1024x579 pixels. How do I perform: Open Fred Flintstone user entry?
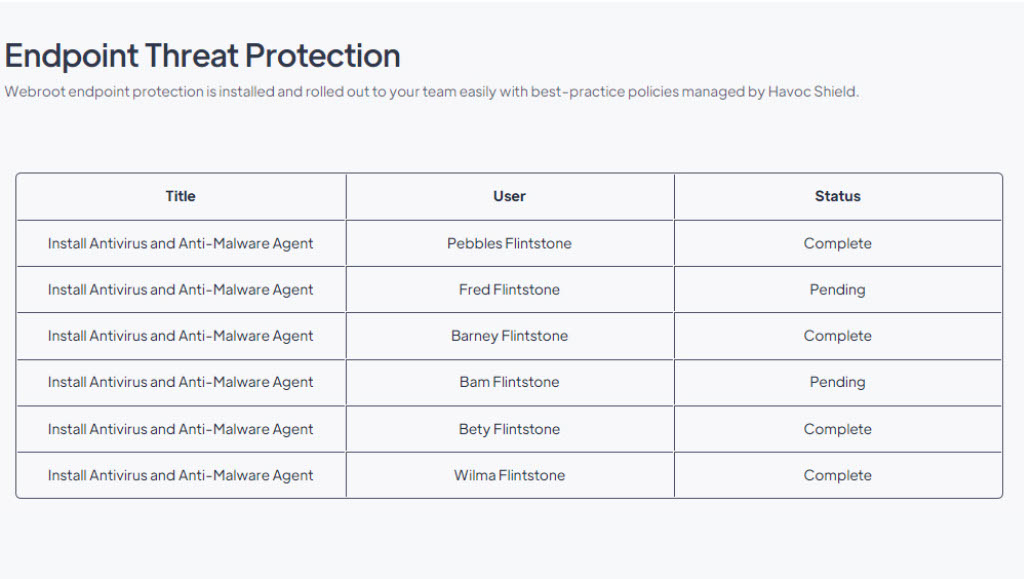[x=509, y=290]
